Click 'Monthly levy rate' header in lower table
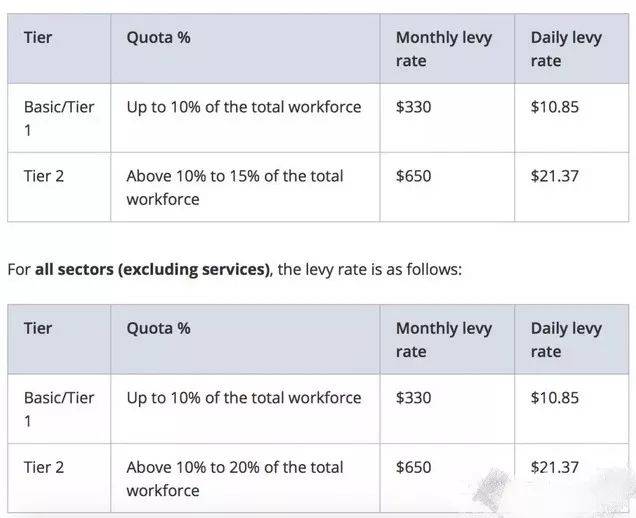636x518 pixels. [443, 340]
